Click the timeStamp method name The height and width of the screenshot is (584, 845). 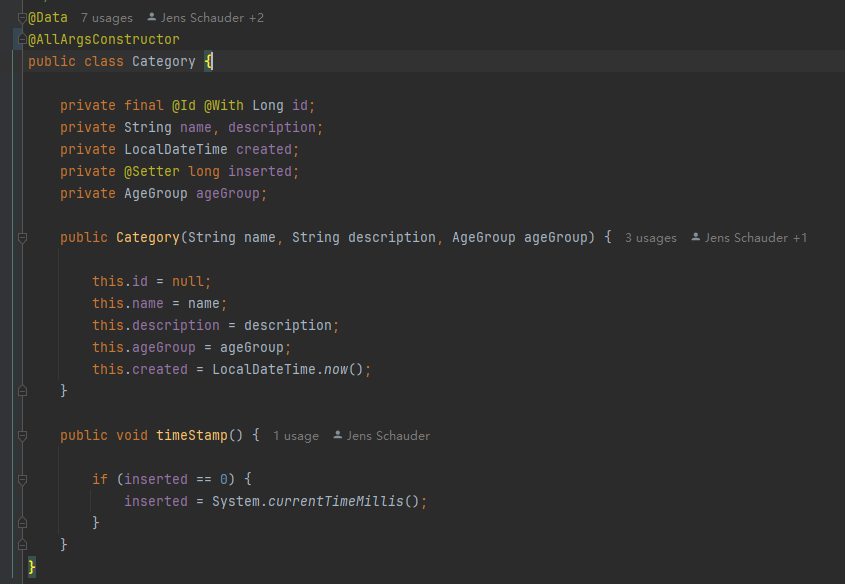click(x=192, y=435)
